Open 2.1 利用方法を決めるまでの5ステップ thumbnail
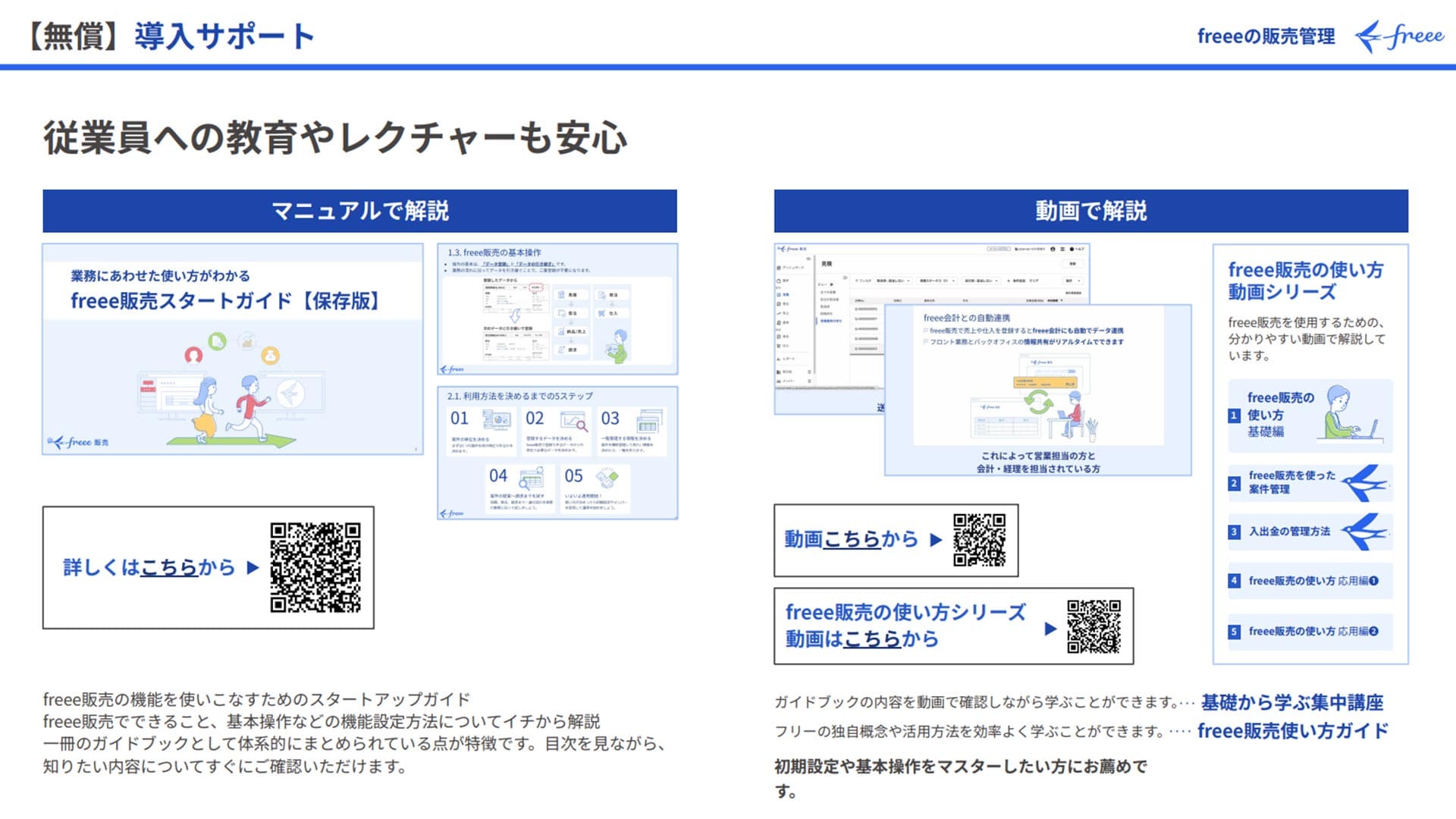Viewport: 1456px width, 819px height. tap(557, 453)
